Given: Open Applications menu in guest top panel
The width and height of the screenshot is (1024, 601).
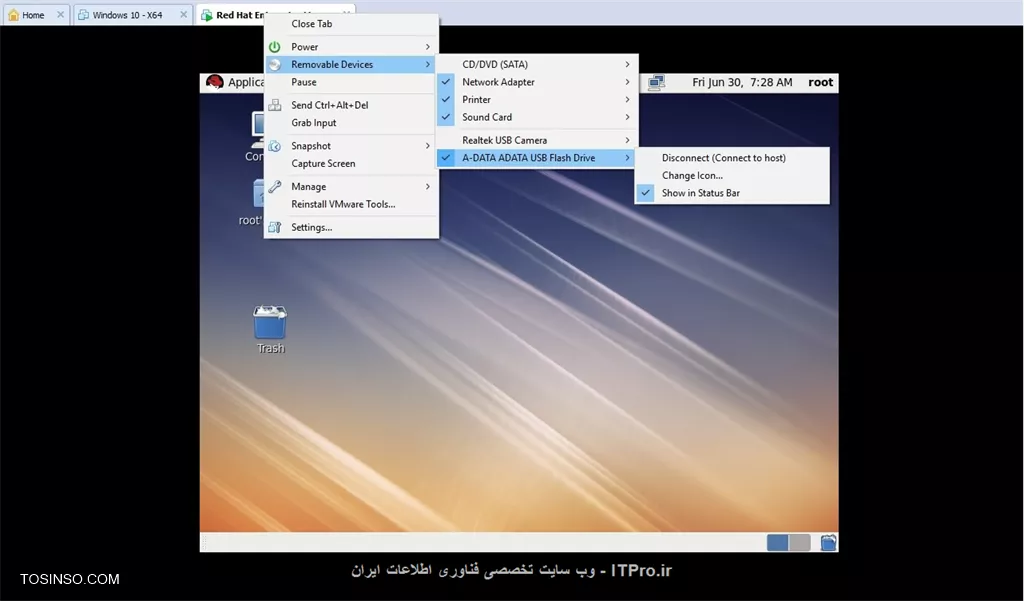Looking at the screenshot, I should click(x=246, y=82).
